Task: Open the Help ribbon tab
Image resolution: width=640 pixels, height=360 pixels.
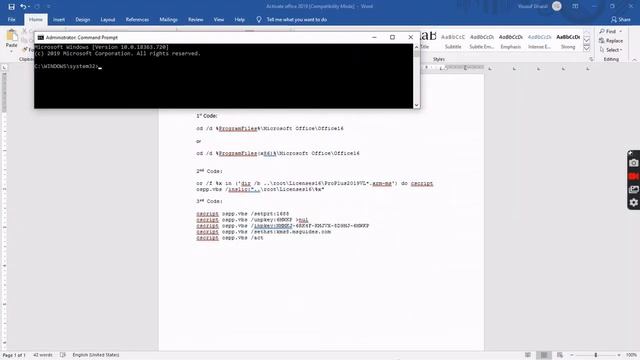Action: 240,20
